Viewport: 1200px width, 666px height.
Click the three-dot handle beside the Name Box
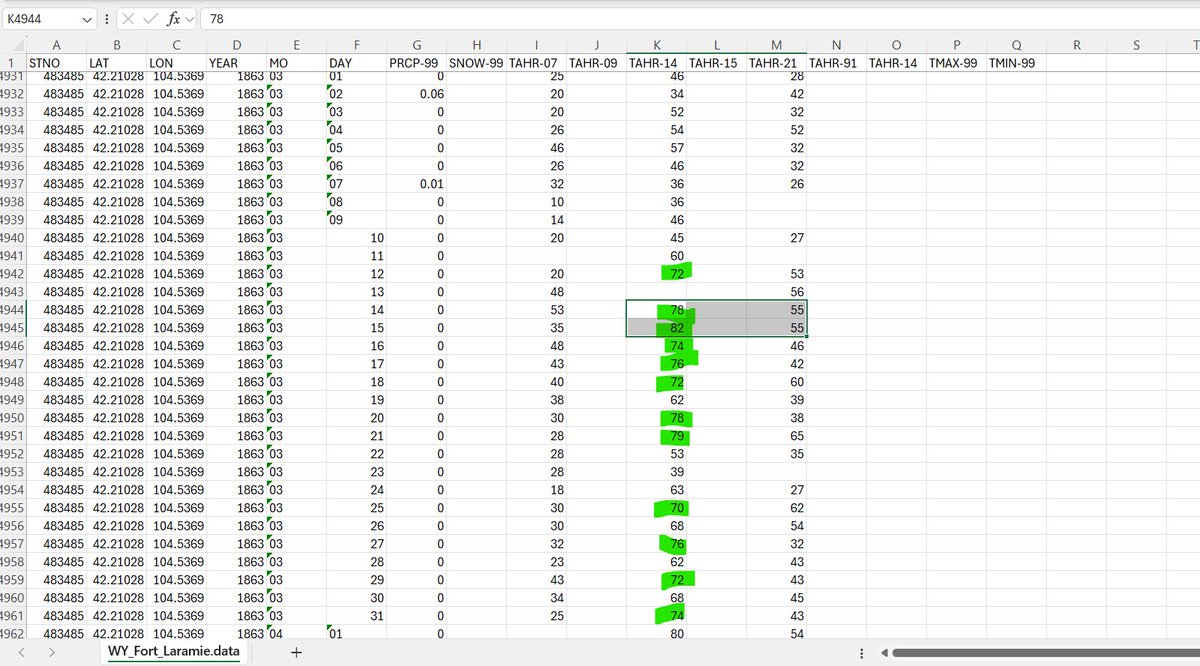point(106,19)
